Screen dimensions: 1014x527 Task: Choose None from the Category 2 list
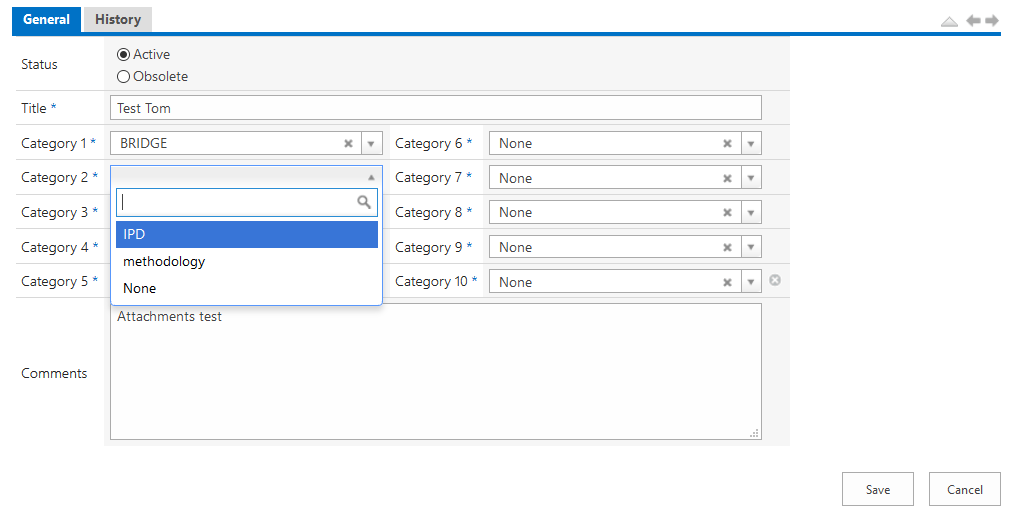click(247, 288)
